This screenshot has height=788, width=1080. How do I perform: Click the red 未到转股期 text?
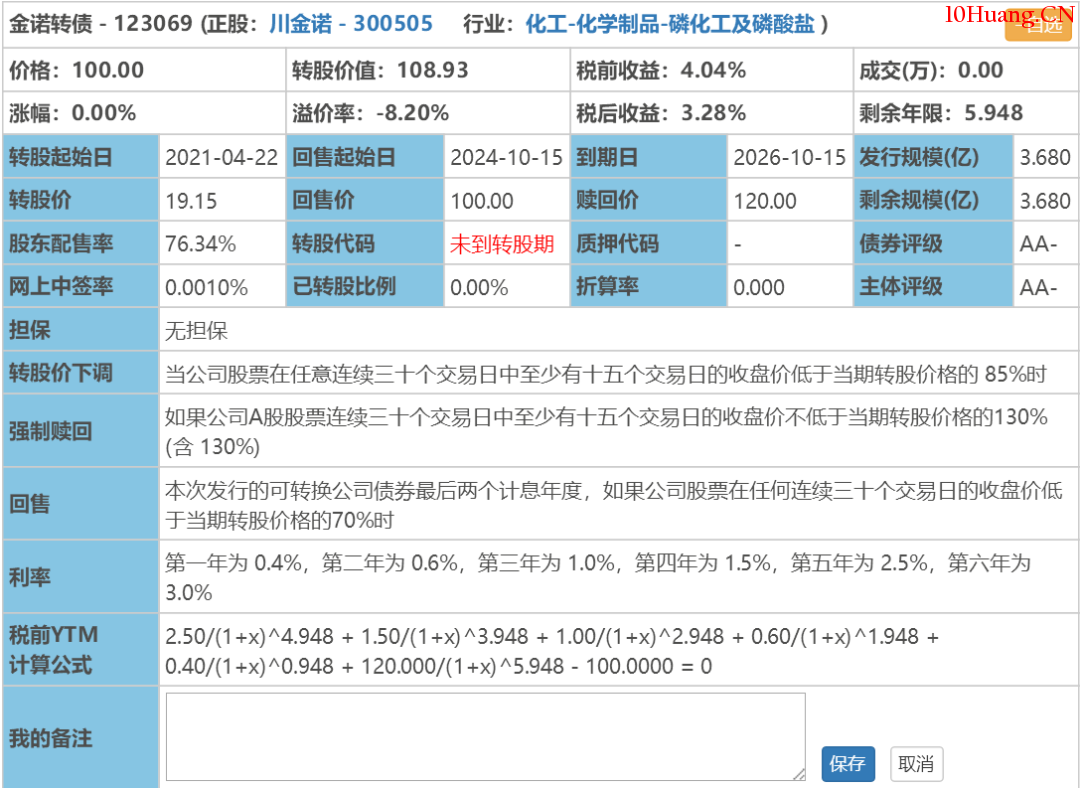(x=502, y=244)
